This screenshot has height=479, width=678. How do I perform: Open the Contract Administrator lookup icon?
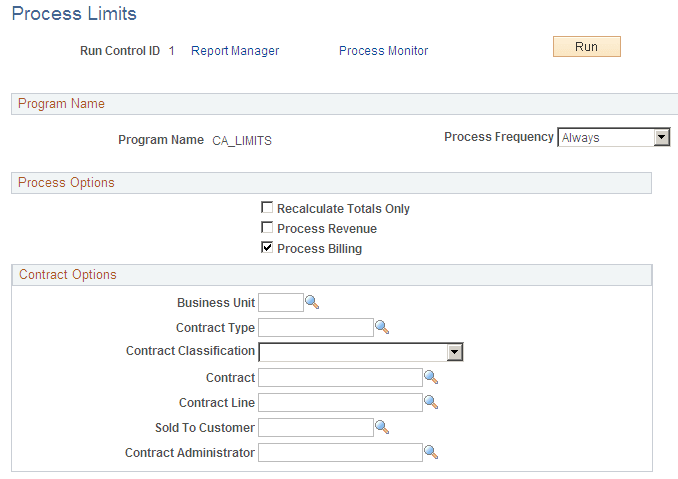[431, 452]
